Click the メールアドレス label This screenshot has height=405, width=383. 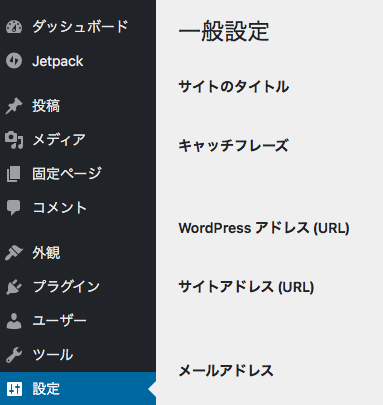point(226,371)
